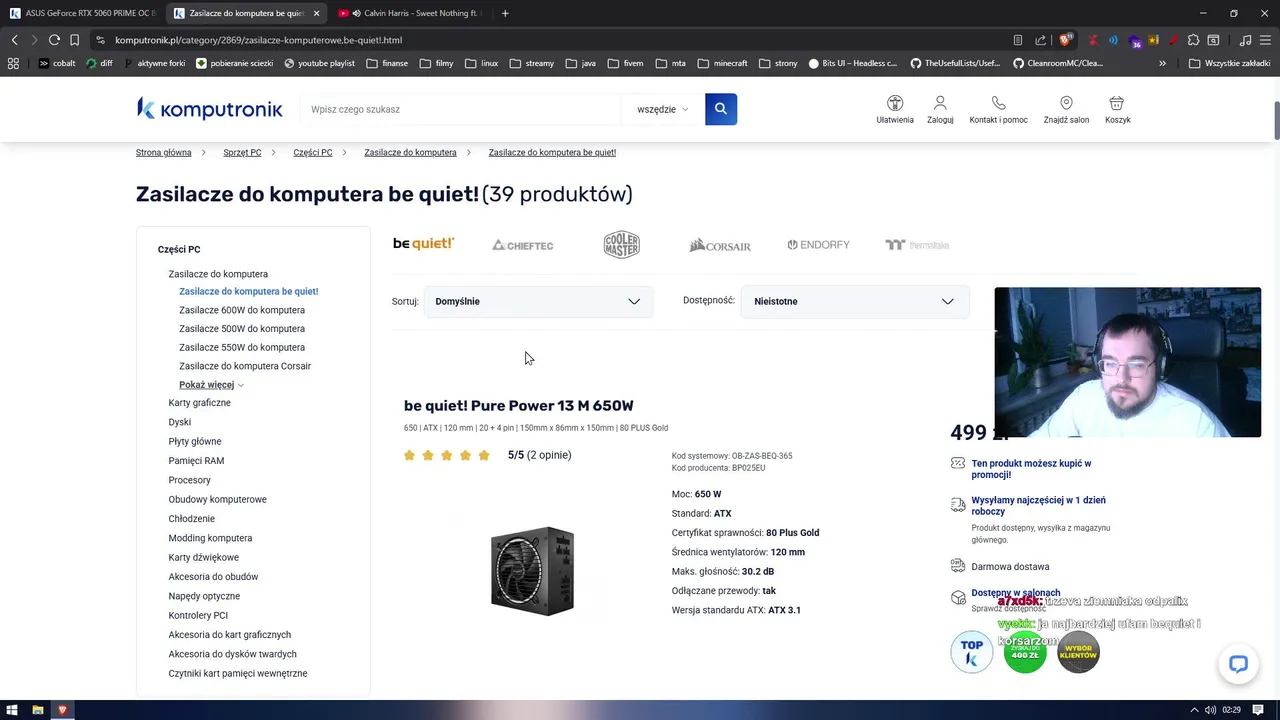The height and width of the screenshot is (720, 1280).
Task: Select the Corsair brand logo
Action: (x=720, y=245)
